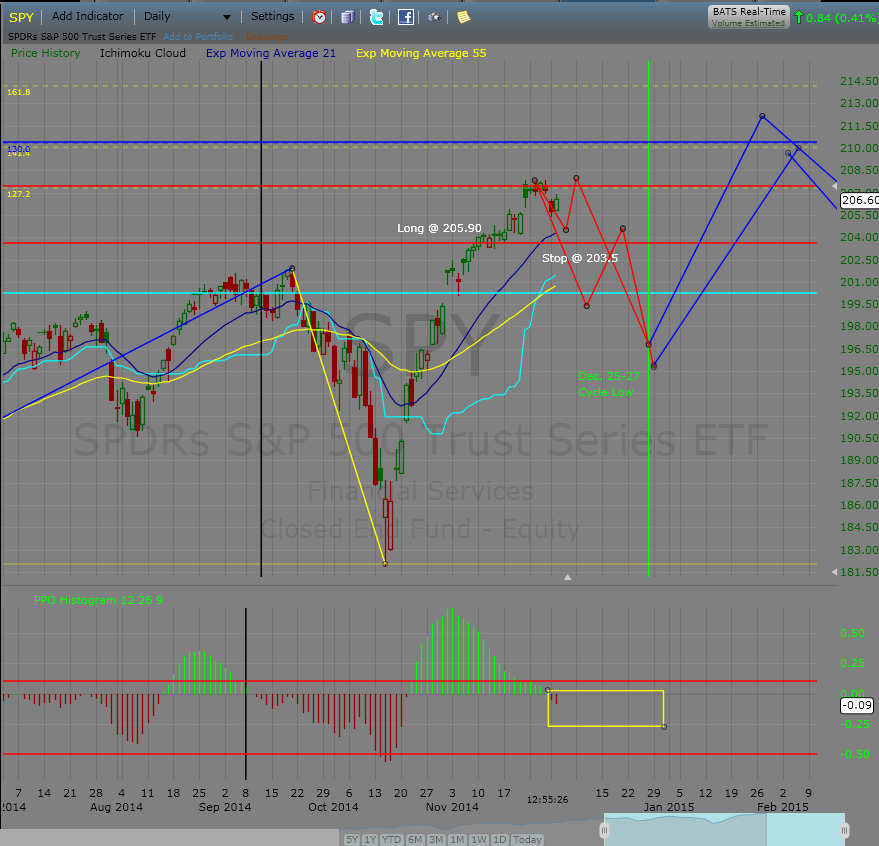Set range to 3M
The image size is (879, 846).
(436, 839)
